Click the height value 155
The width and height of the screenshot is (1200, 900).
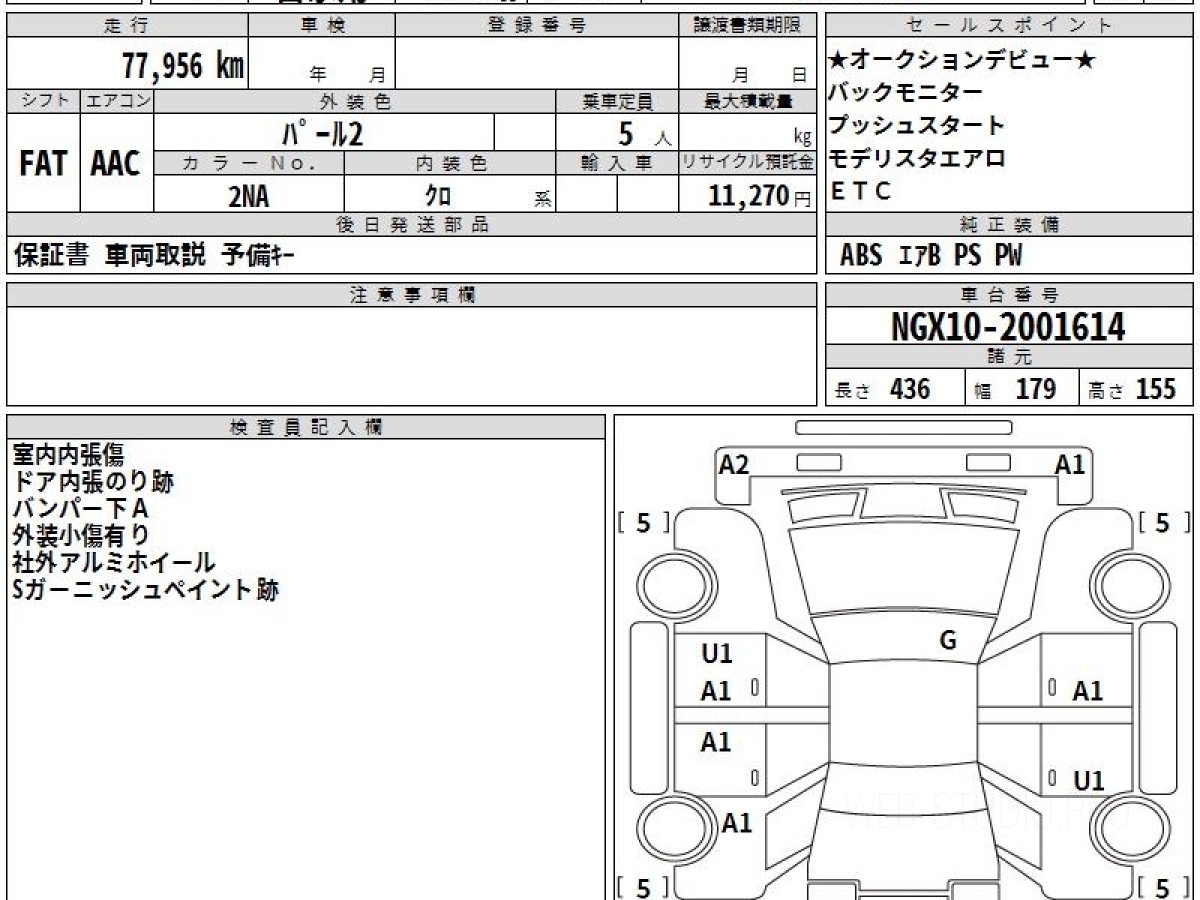(1156, 389)
